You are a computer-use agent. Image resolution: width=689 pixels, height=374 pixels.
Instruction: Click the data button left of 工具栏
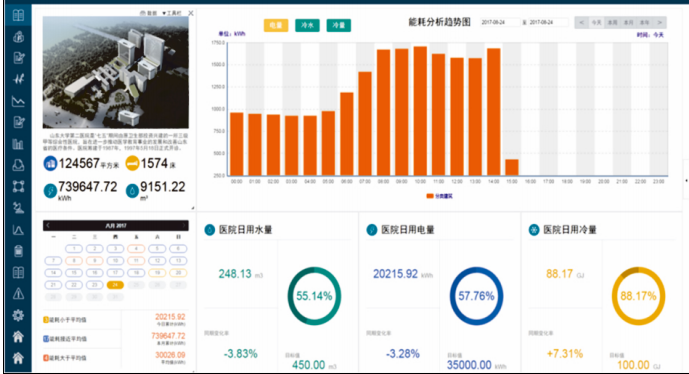click(149, 13)
